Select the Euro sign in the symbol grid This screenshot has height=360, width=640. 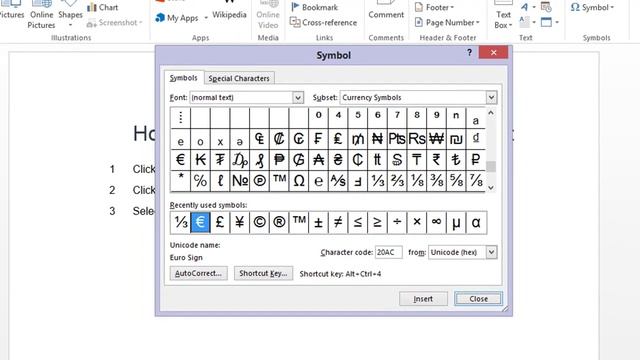pos(180,160)
